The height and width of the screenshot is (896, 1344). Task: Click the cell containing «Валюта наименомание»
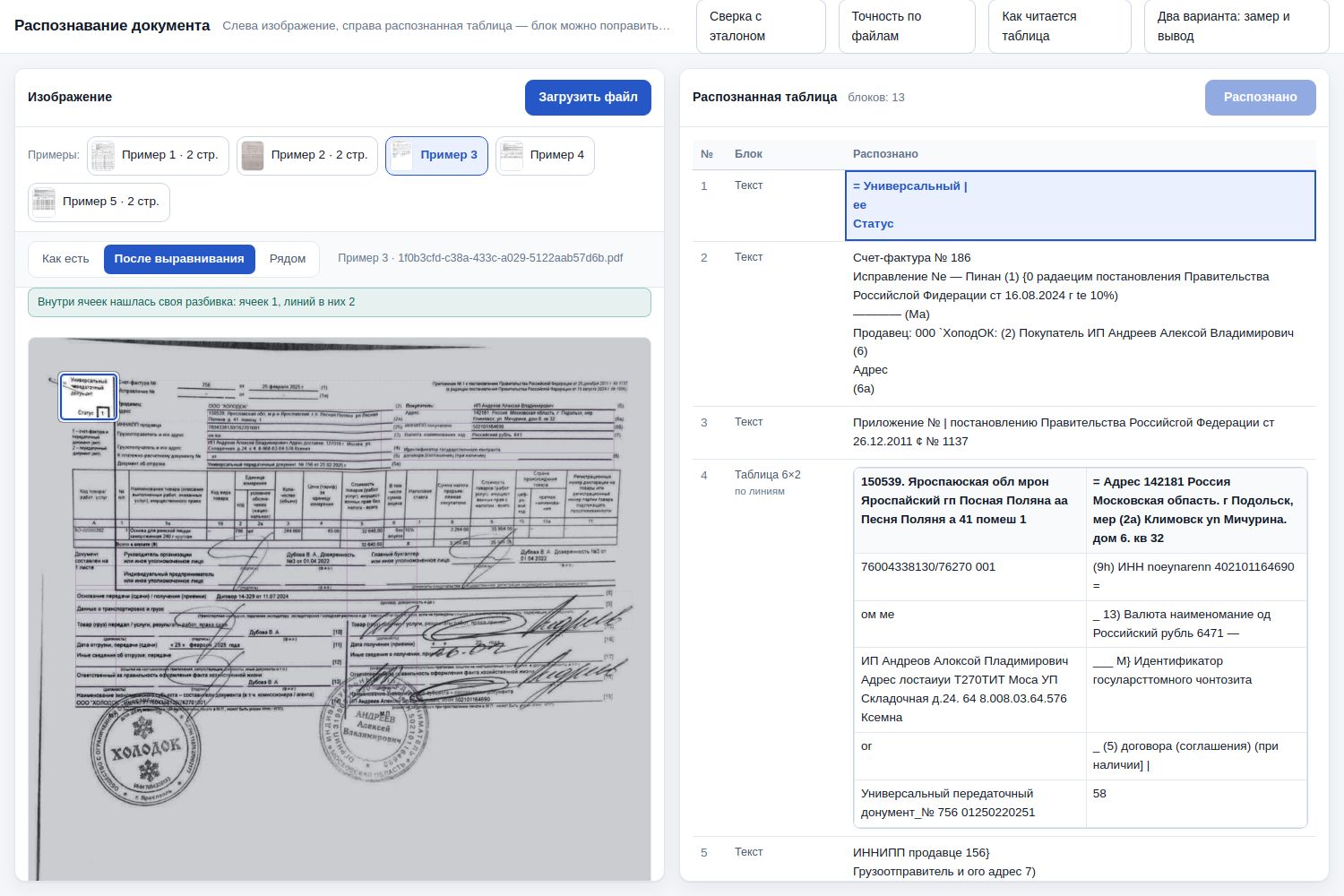tap(1196, 625)
